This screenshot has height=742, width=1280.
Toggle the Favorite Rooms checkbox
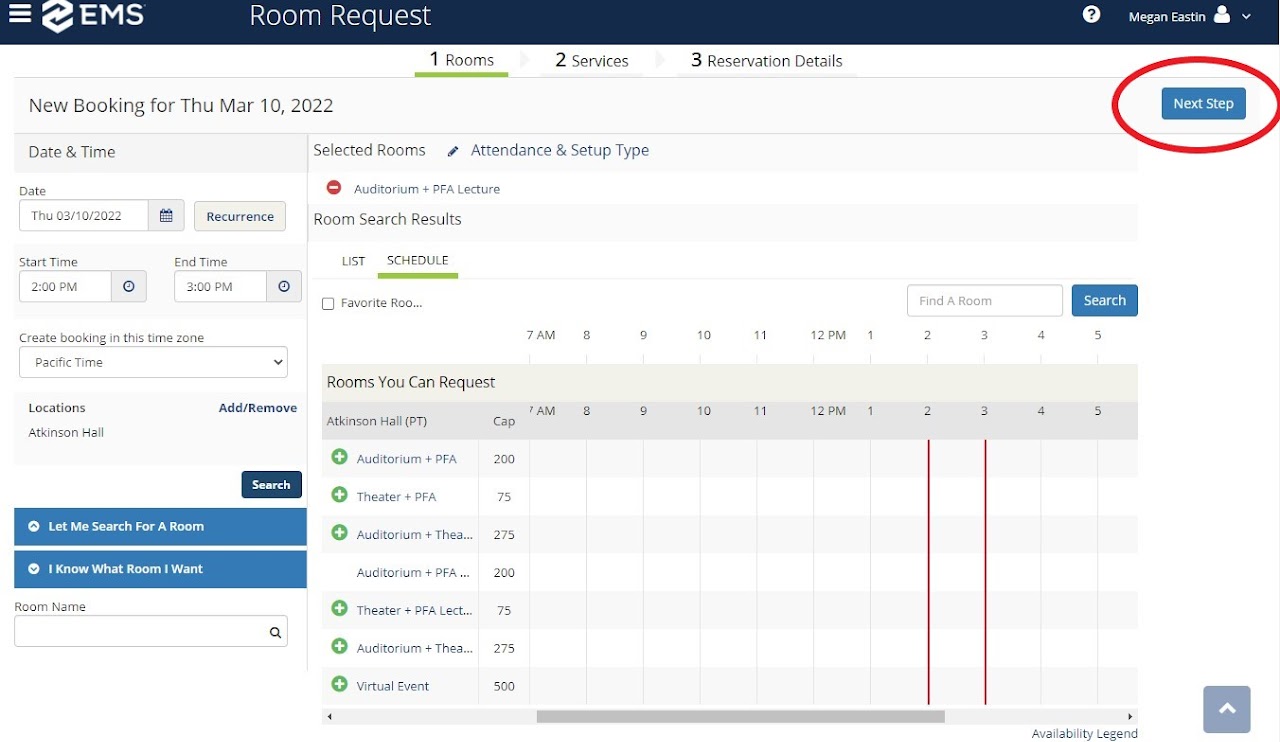pos(328,304)
